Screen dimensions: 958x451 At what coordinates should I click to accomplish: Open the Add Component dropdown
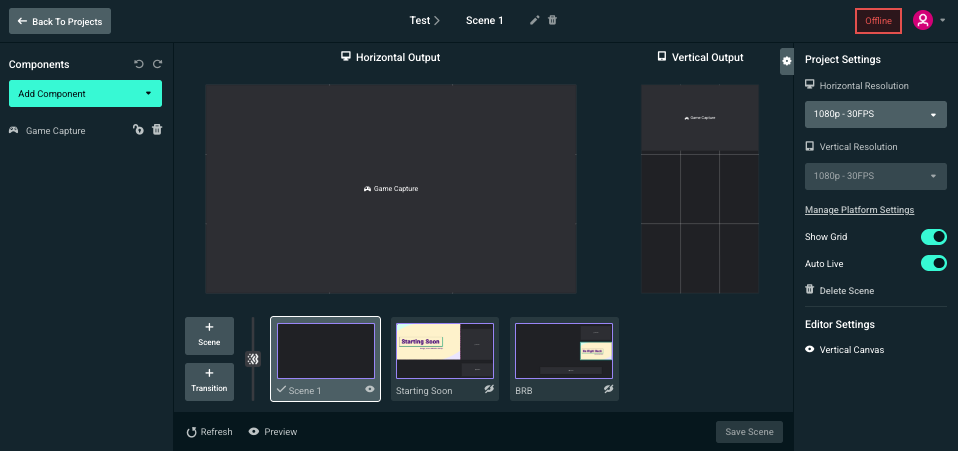(x=85, y=94)
